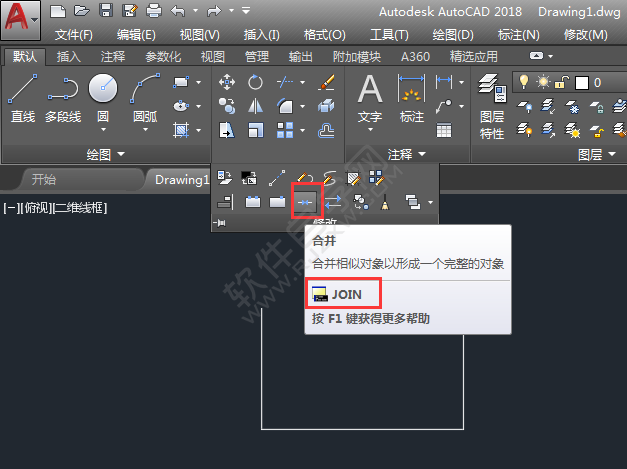This screenshot has width=627, height=469.
Task: Expand the Annotation (注释) panel dropdown
Action: click(x=407, y=154)
